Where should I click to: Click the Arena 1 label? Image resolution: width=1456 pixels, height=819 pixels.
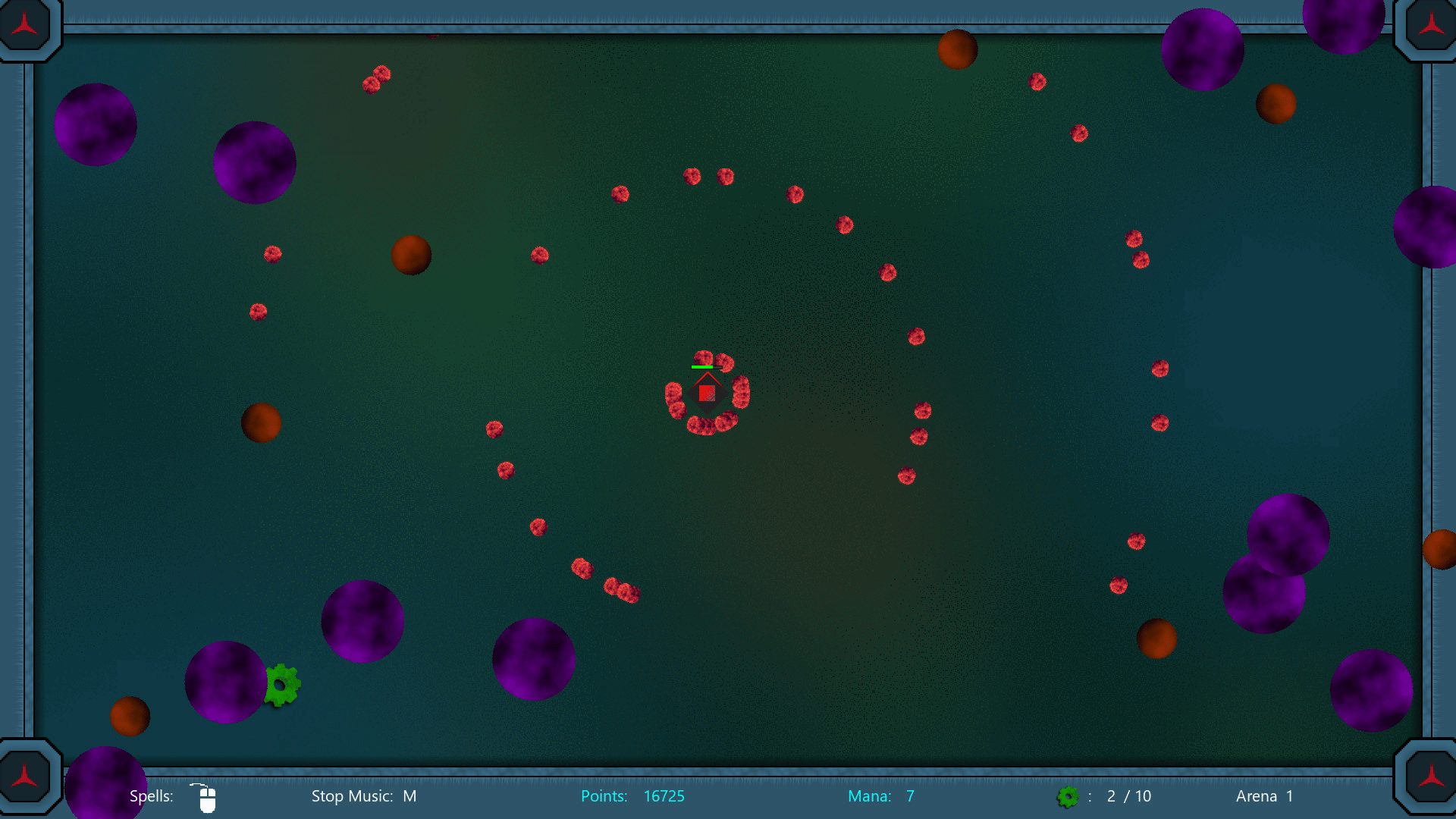(1264, 796)
